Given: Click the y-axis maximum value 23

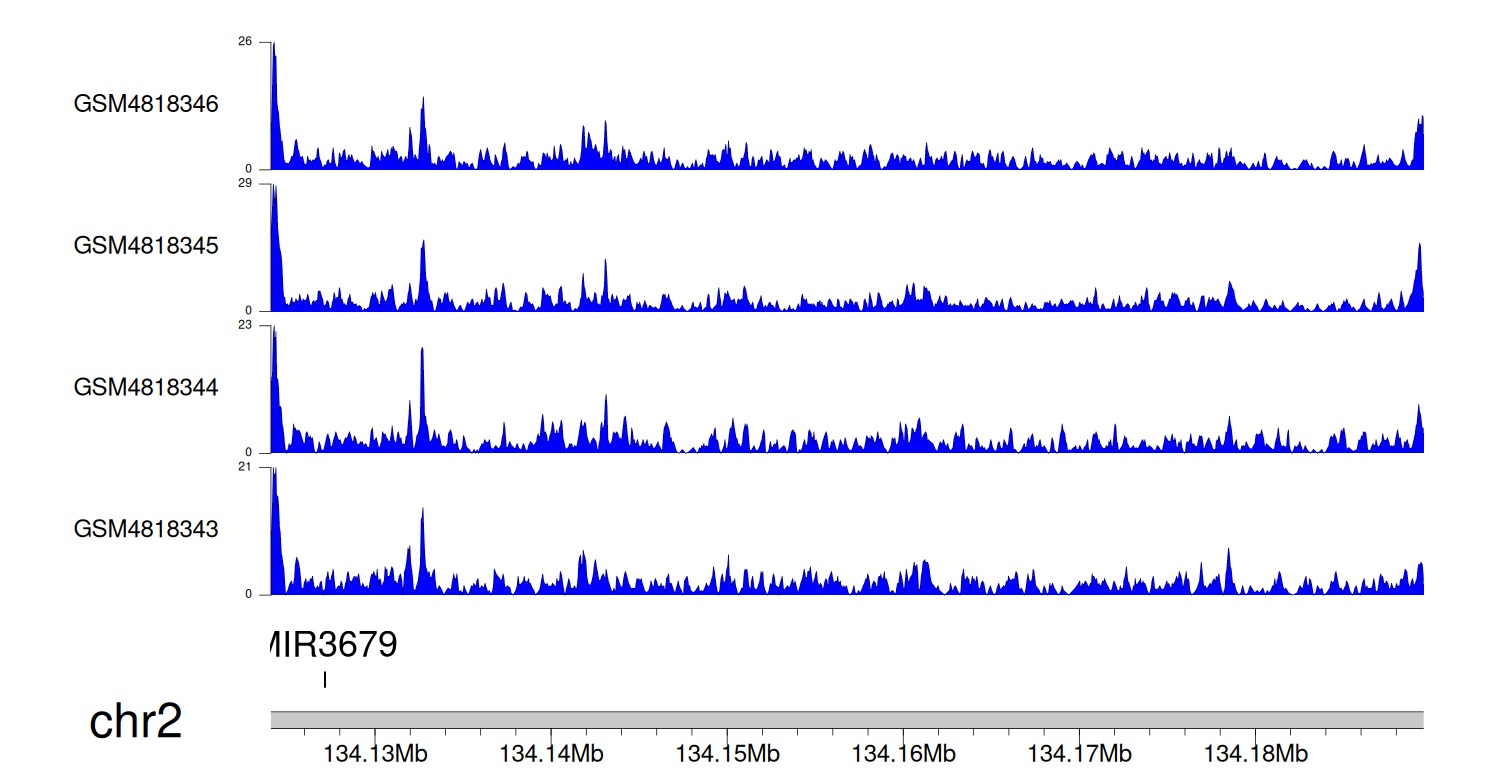Looking at the screenshot, I should pyautogui.click(x=245, y=325).
